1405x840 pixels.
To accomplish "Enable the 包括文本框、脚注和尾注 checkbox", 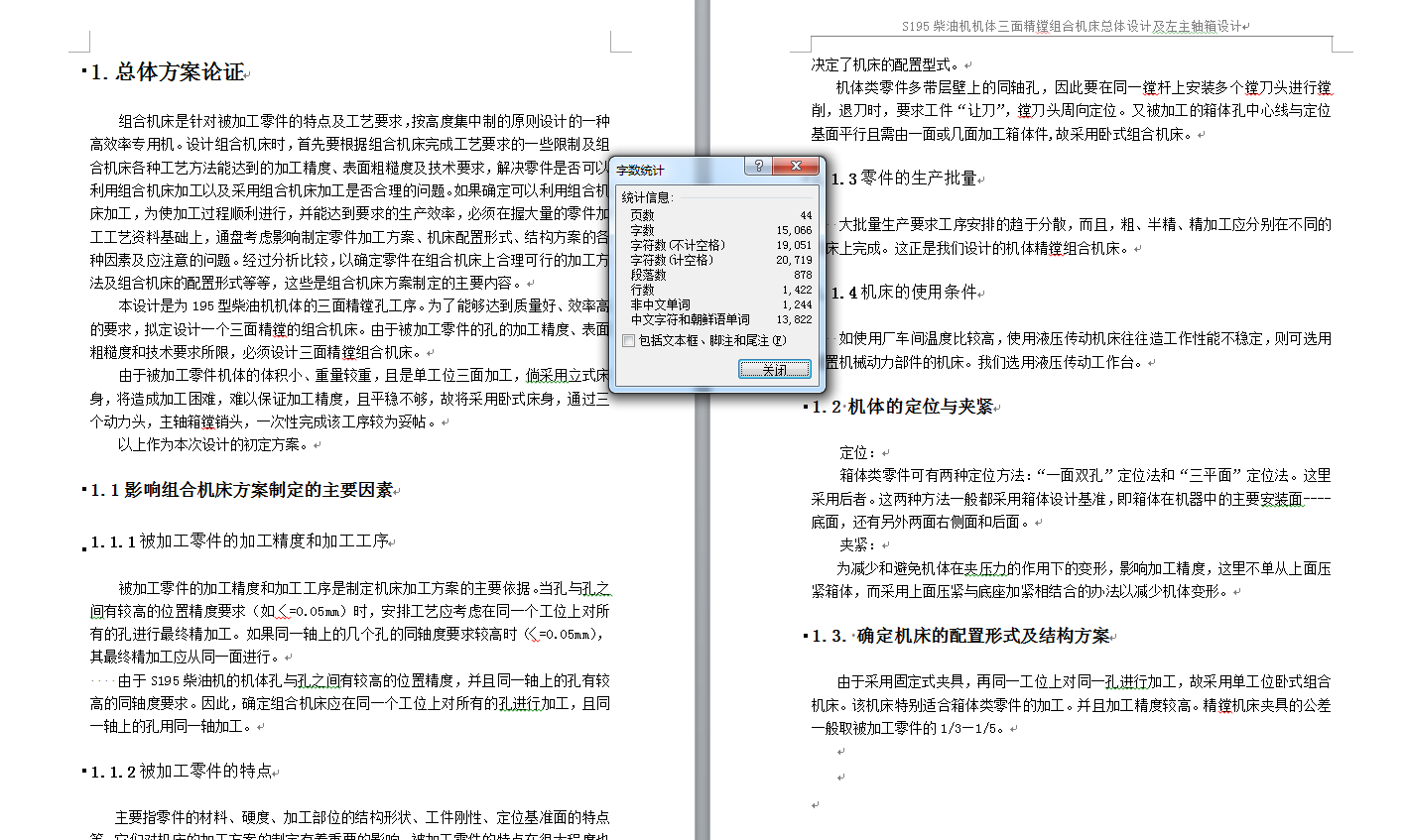I will click(x=626, y=340).
